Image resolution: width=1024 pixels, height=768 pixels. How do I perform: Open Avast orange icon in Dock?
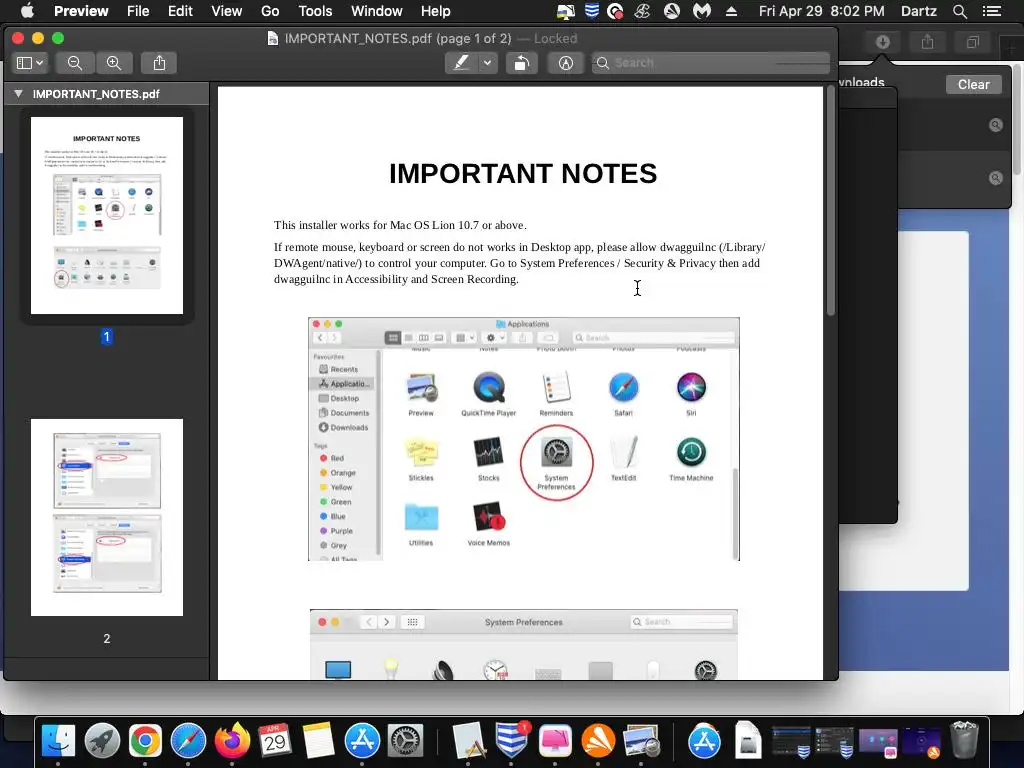click(598, 741)
